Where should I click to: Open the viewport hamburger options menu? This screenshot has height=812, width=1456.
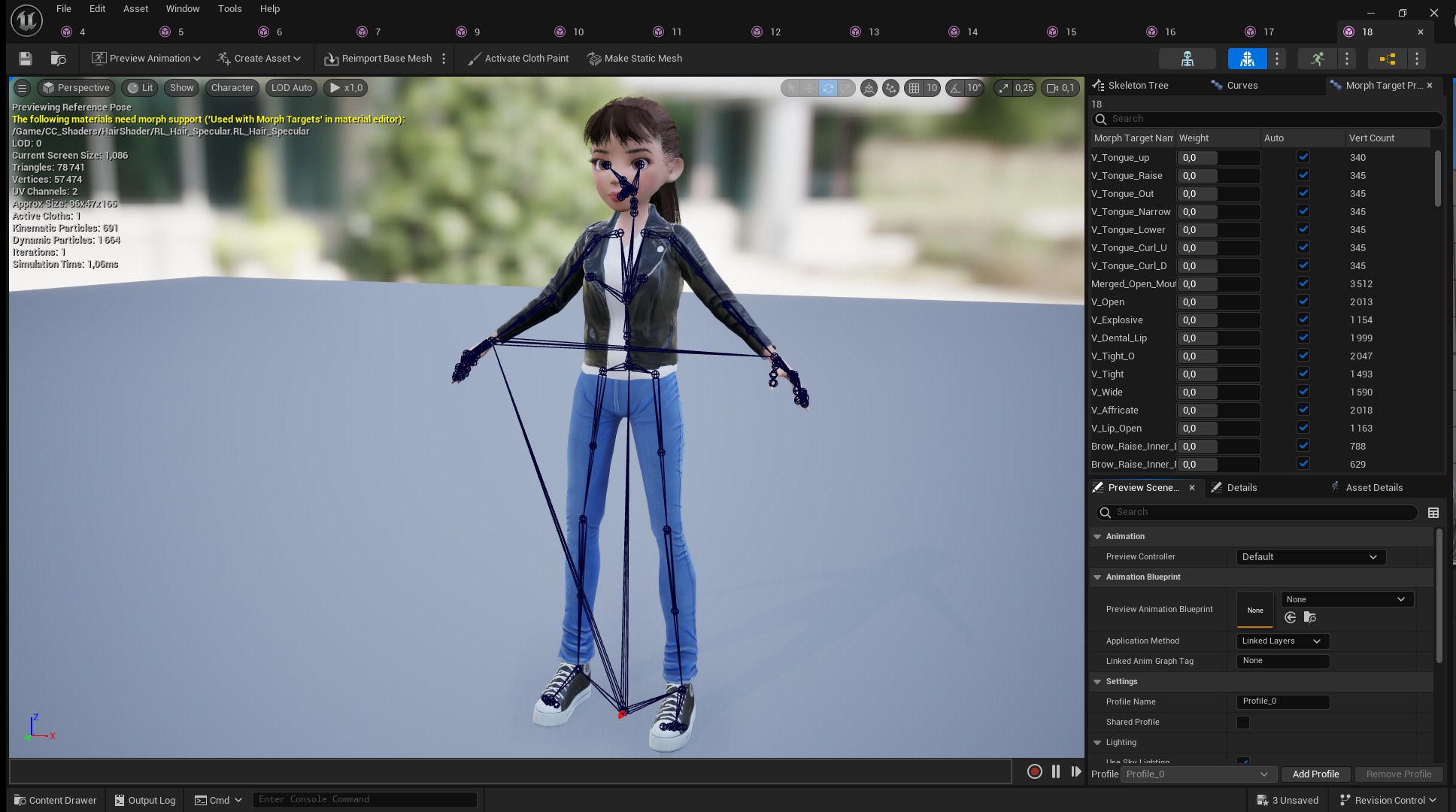(x=23, y=88)
